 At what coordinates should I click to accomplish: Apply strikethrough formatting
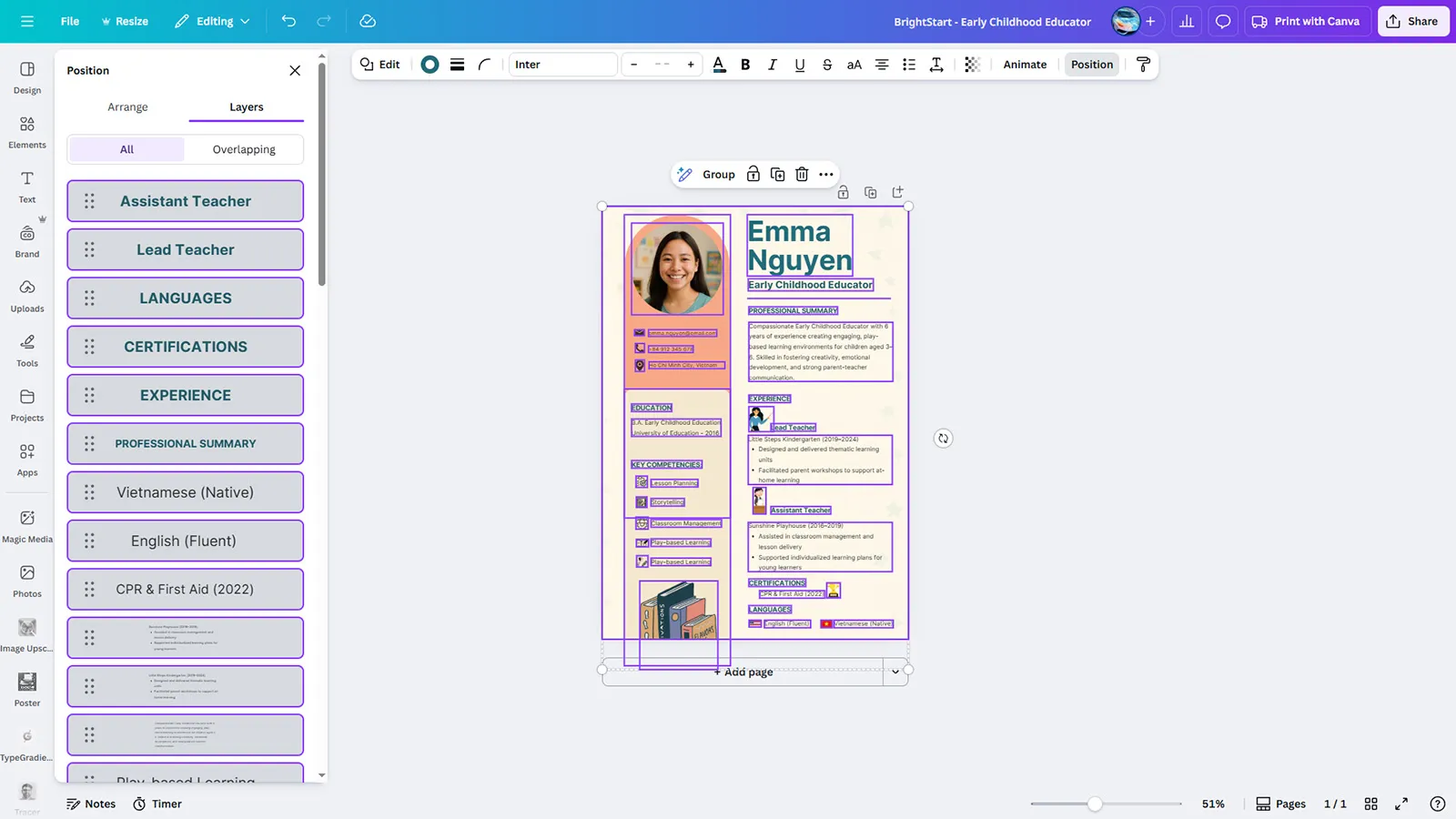click(826, 65)
